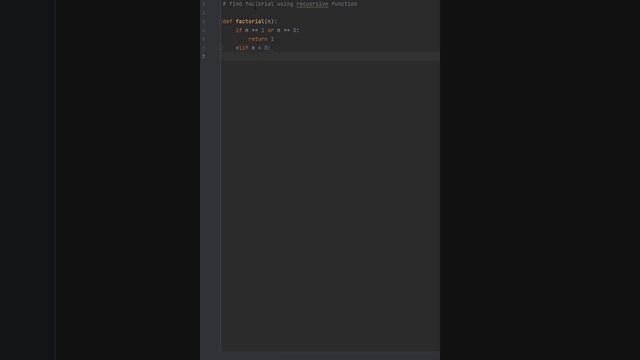Click the "return 1" statement
This screenshot has height=360, width=640.
point(261,39)
